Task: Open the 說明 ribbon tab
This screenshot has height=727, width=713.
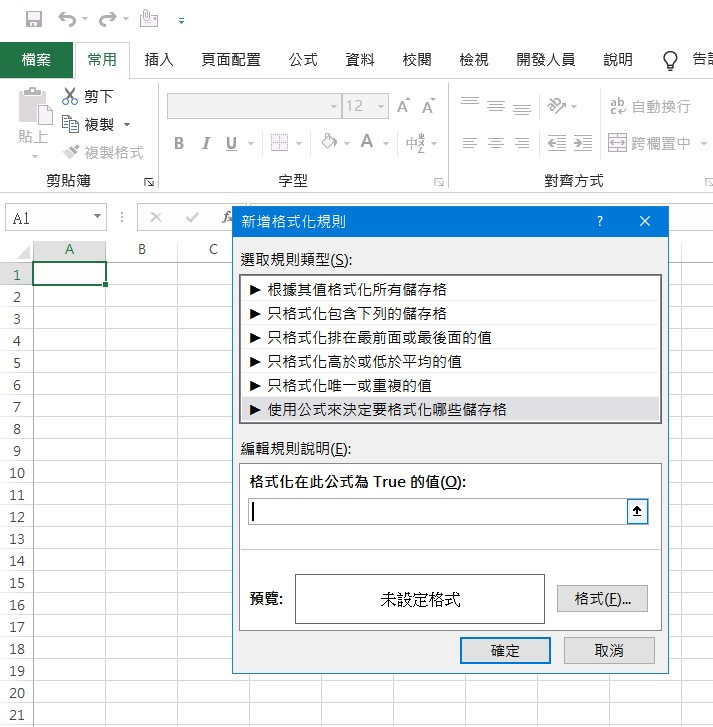Action: tap(618, 60)
